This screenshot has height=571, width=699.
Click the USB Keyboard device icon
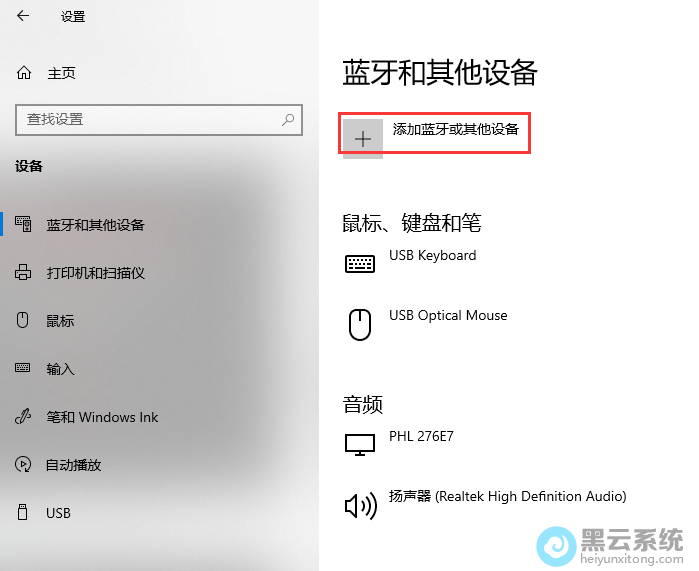pos(360,263)
